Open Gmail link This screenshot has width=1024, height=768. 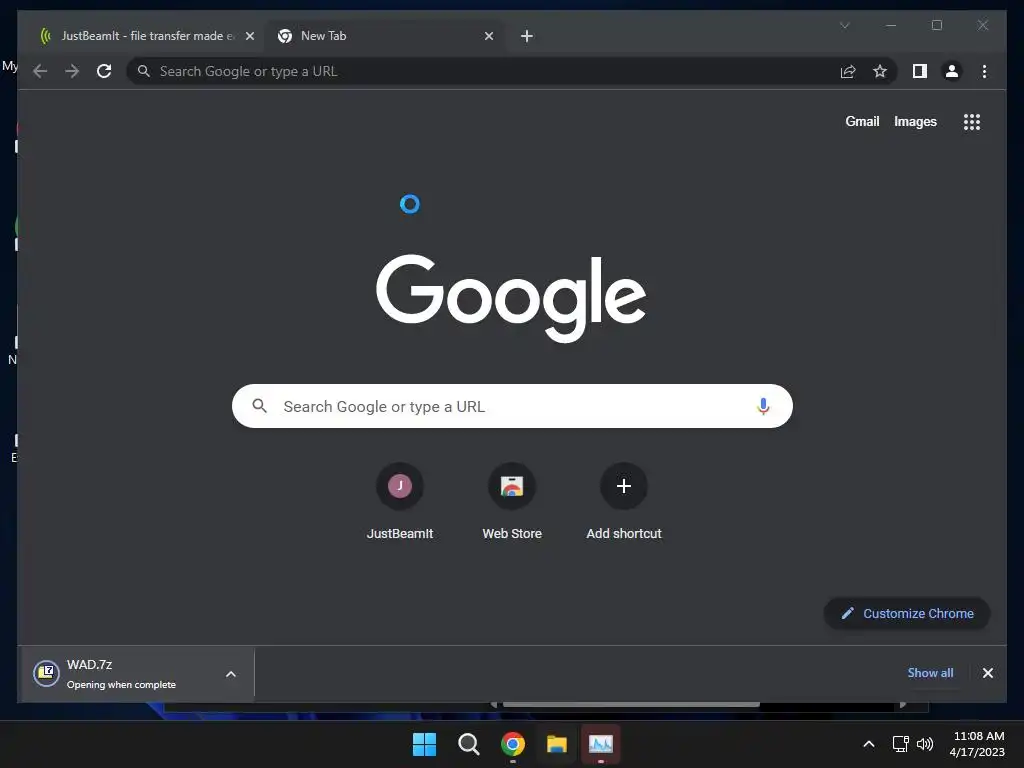[x=862, y=121]
